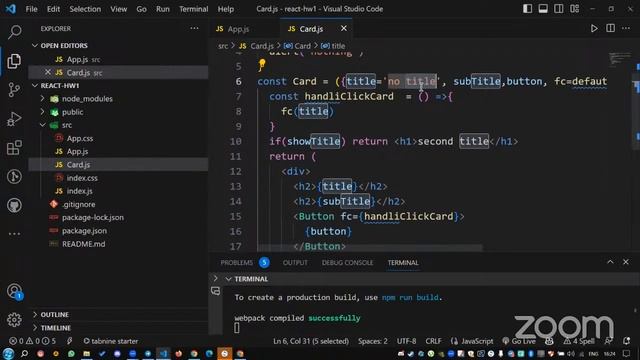Maximize the panel size chevron
Image resolution: width=640 pixels, height=360 pixels.
point(610,262)
